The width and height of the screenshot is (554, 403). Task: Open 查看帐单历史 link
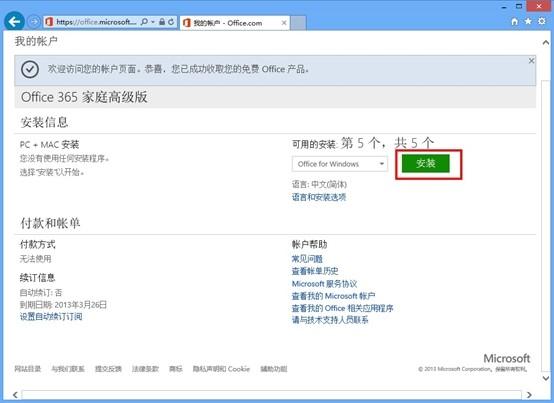(x=315, y=271)
